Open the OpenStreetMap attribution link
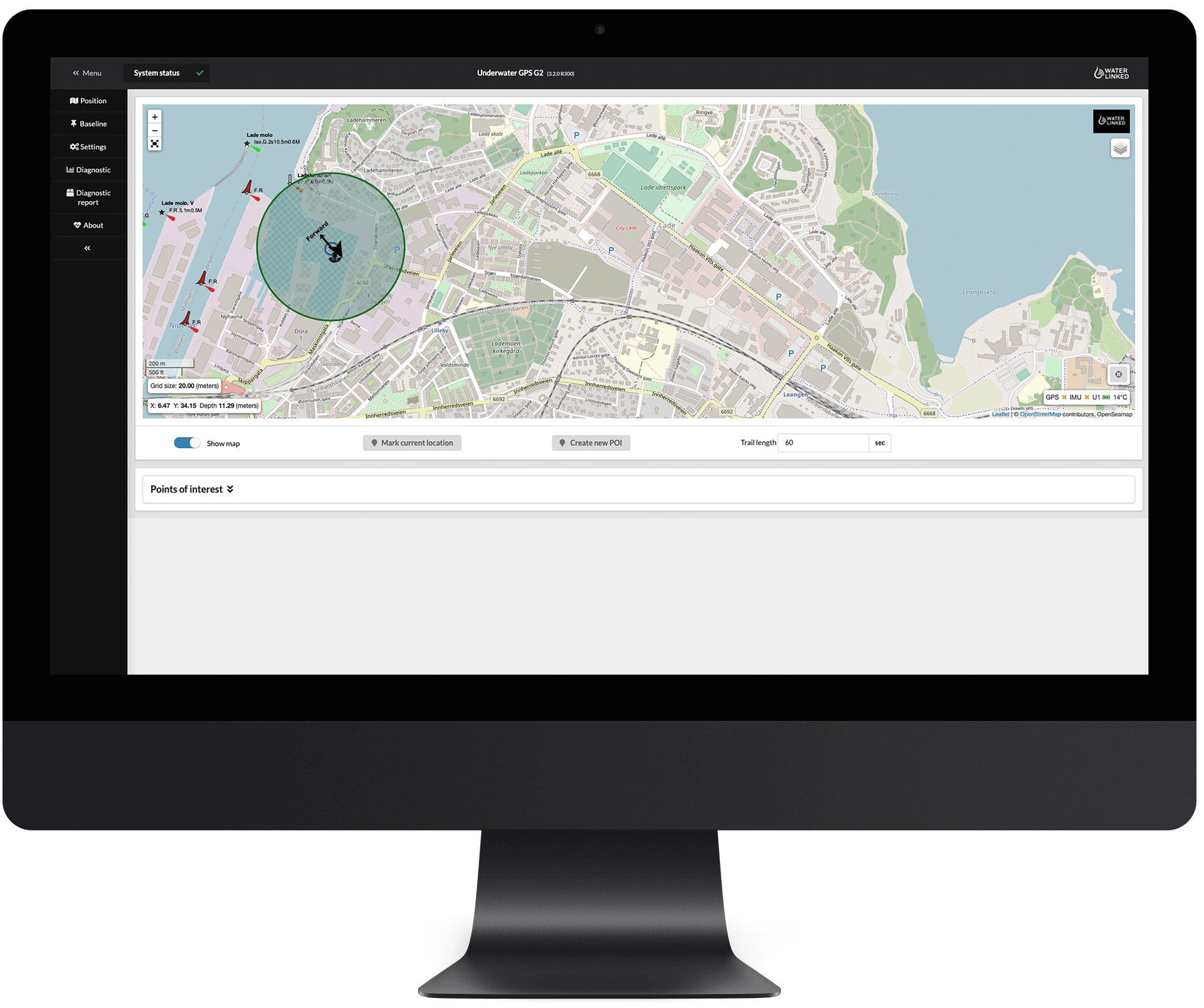Image resolution: width=1204 pixels, height=1008 pixels. pyautogui.click(x=1040, y=414)
